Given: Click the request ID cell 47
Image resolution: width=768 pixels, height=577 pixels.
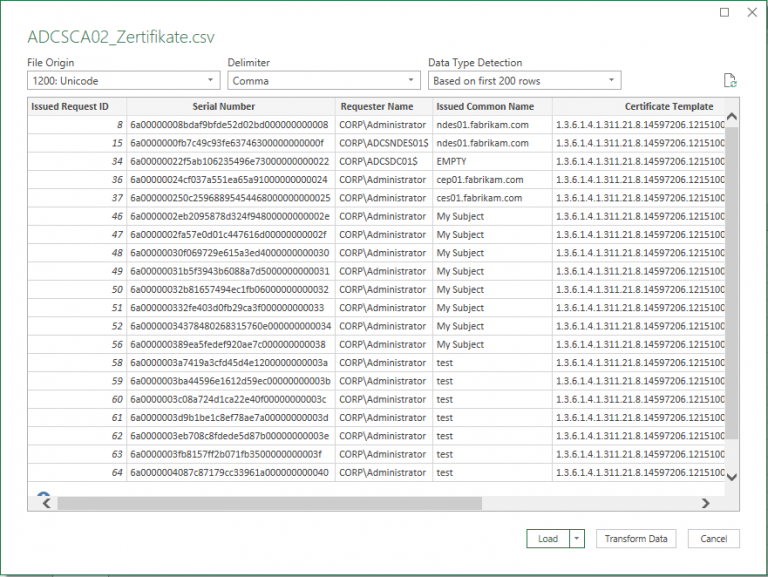Looking at the screenshot, I should 77,235.
